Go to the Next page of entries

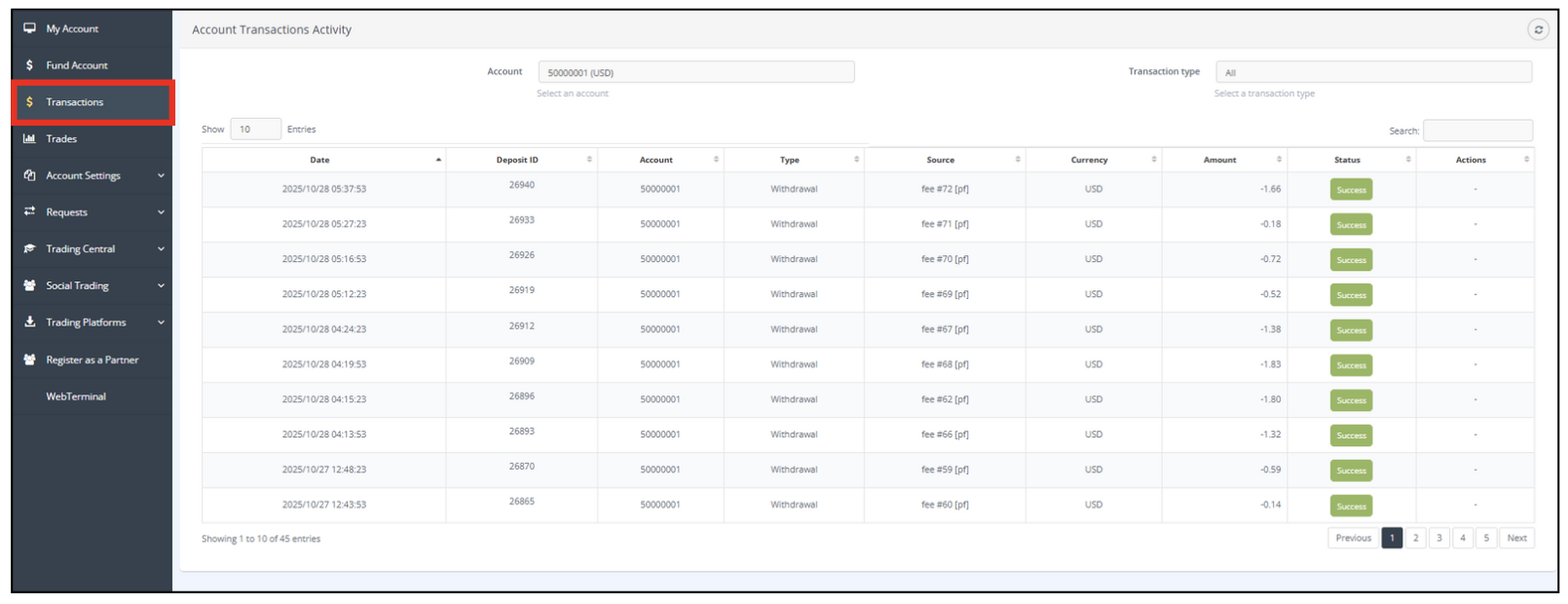tap(1516, 538)
